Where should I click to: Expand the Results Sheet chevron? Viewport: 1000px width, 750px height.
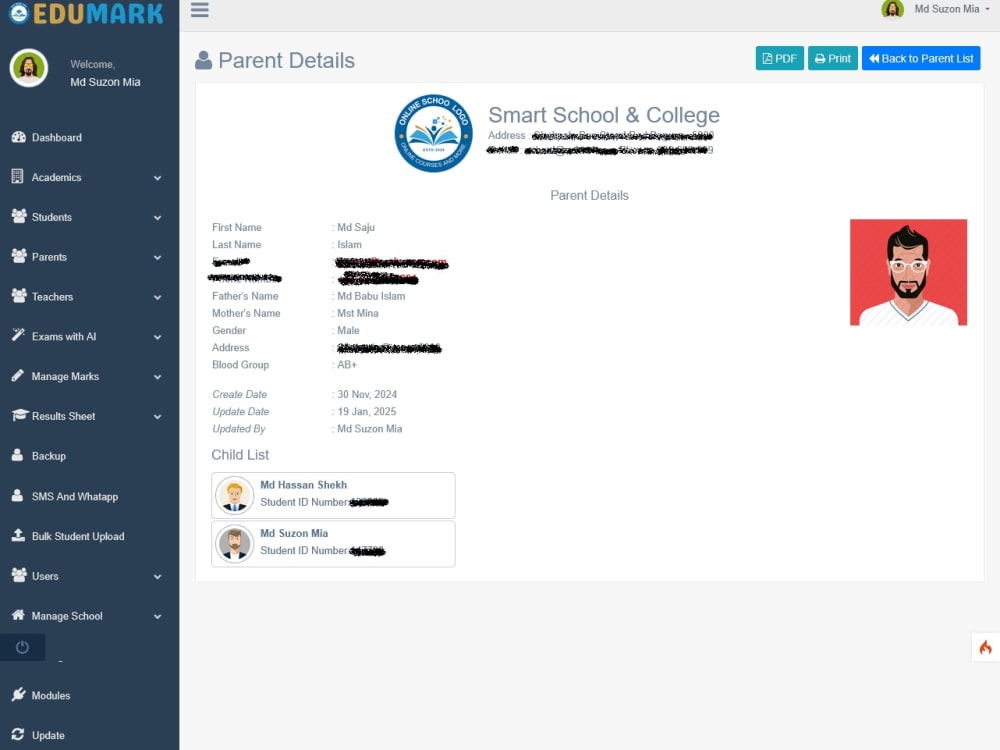point(158,416)
